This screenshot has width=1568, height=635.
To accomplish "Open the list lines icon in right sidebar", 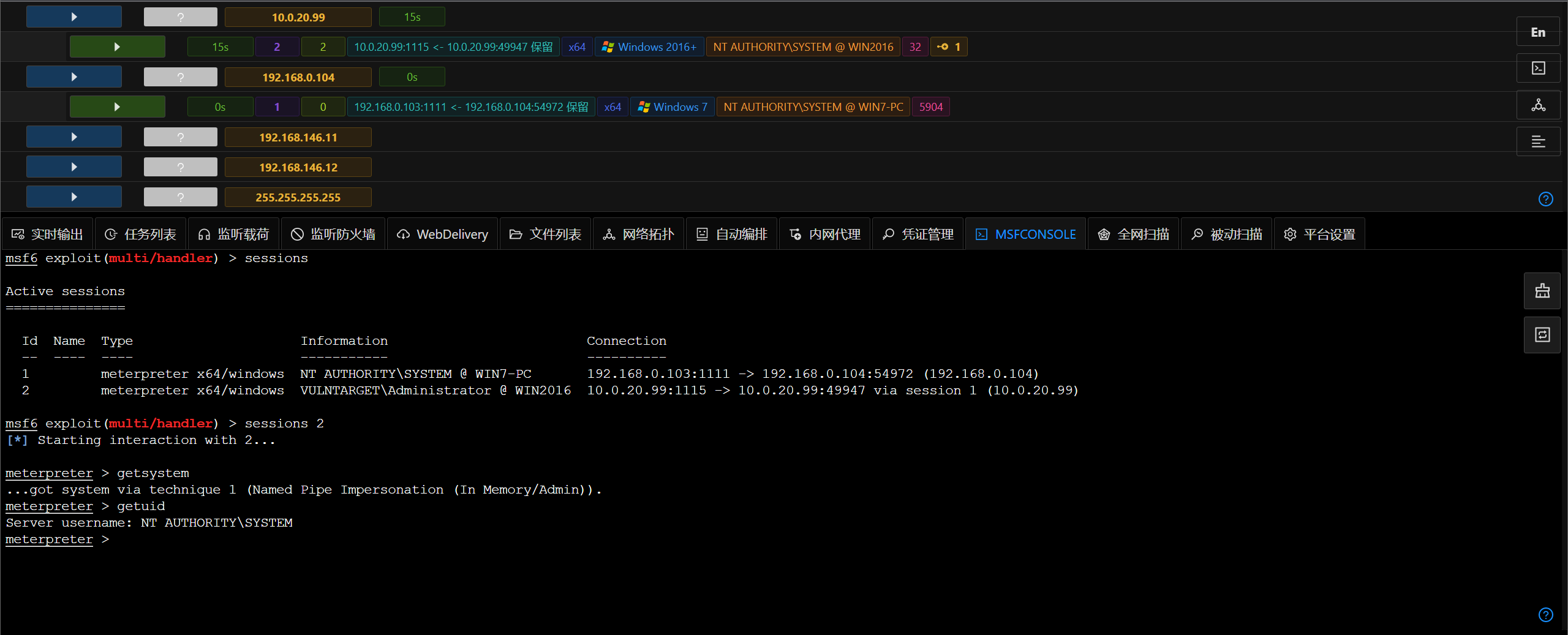I will point(1538,141).
